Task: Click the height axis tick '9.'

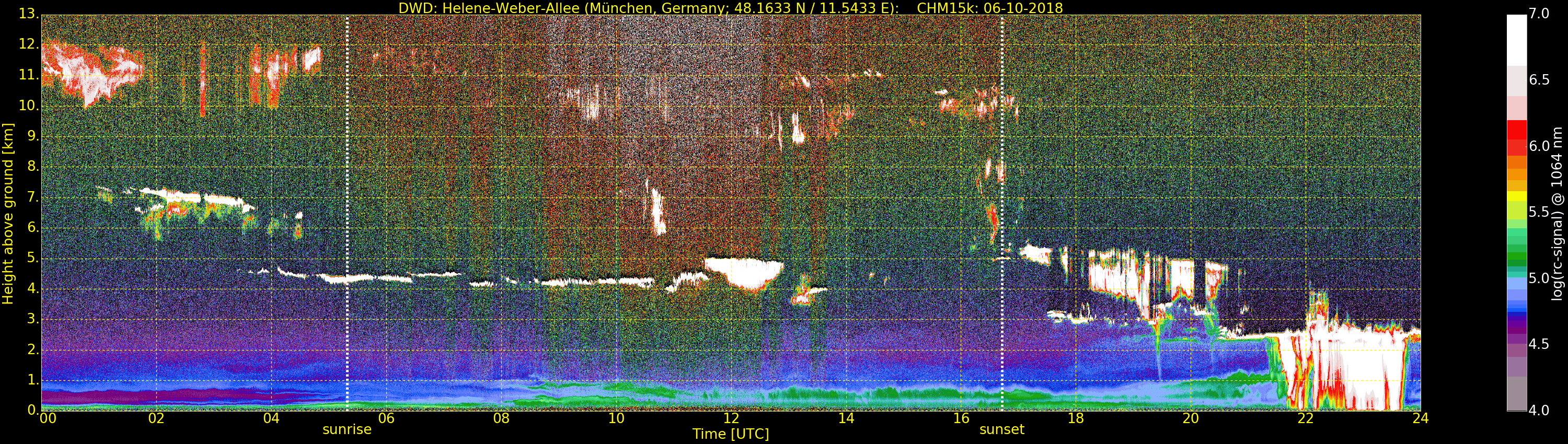Action: tap(32, 136)
